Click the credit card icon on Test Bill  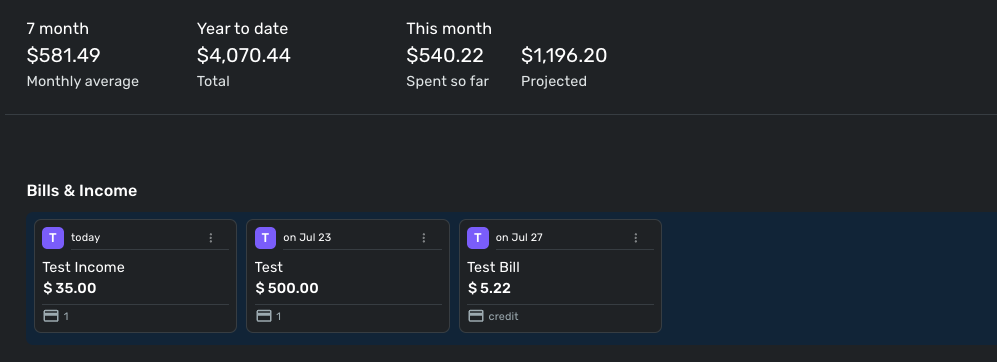(x=476, y=316)
